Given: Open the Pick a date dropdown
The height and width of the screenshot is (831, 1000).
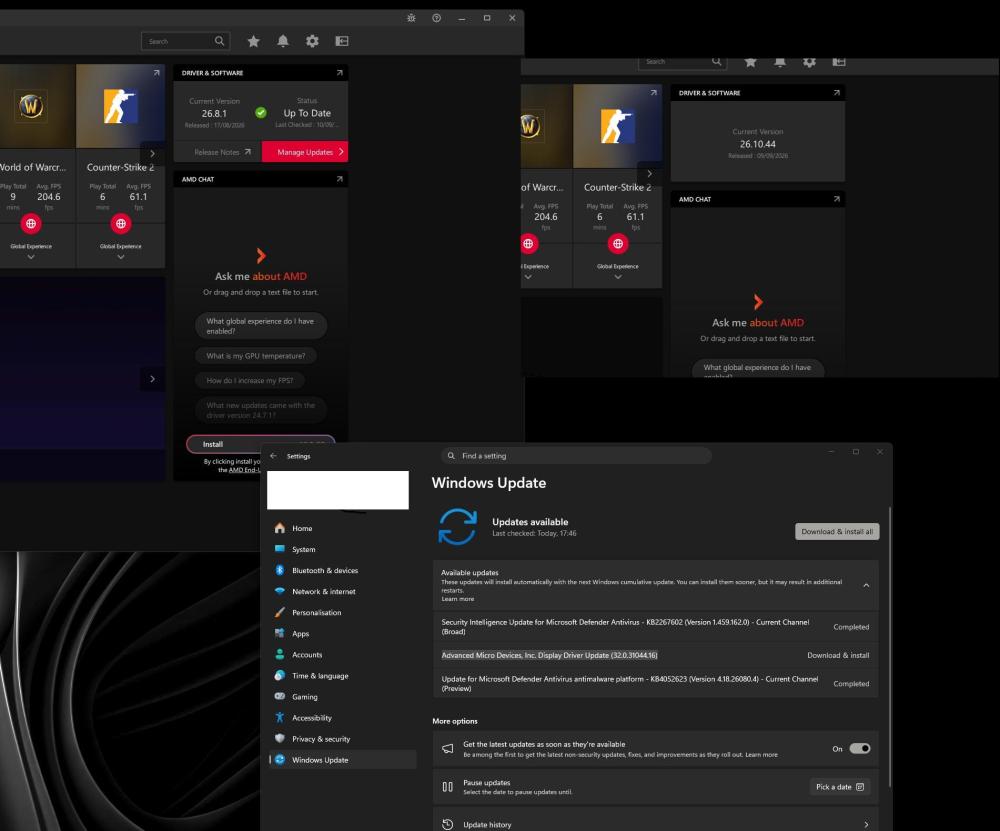Looking at the screenshot, I should [840, 787].
